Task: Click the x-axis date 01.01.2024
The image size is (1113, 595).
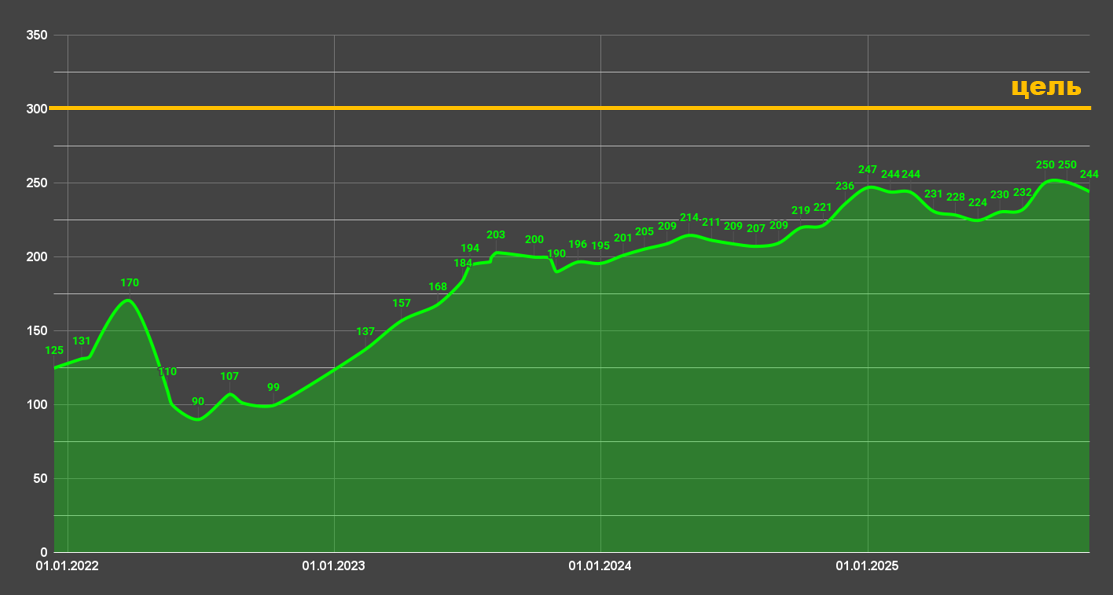Action: [x=600, y=566]
